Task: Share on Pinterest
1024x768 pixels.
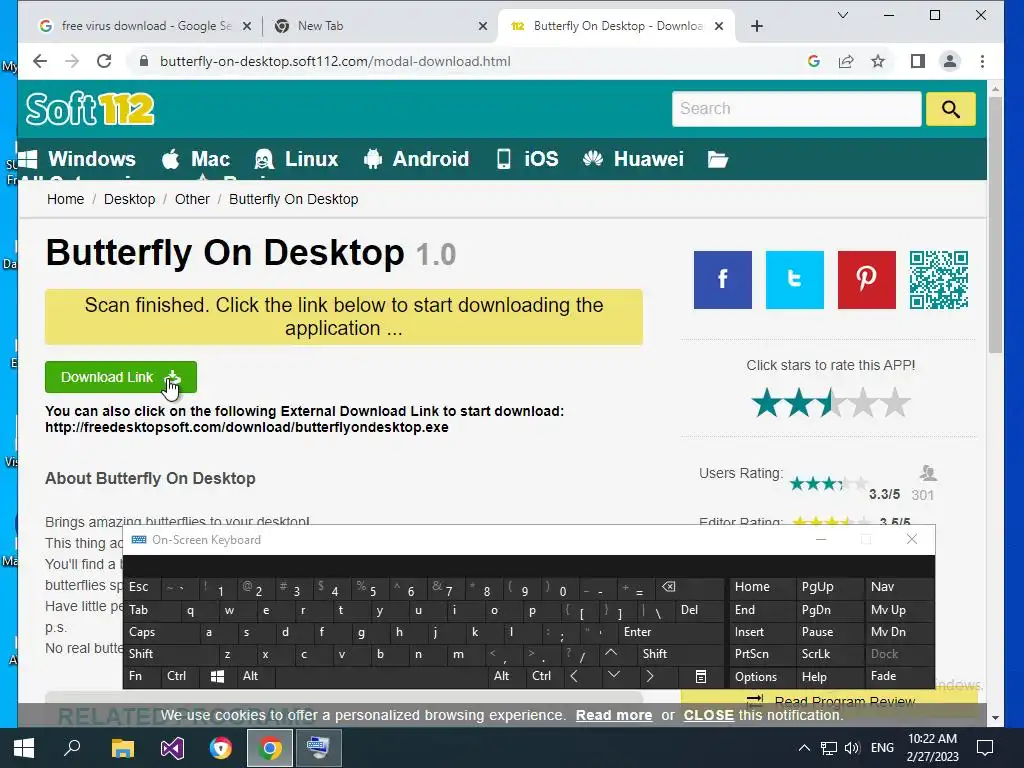Action: [x=867, y=280]
